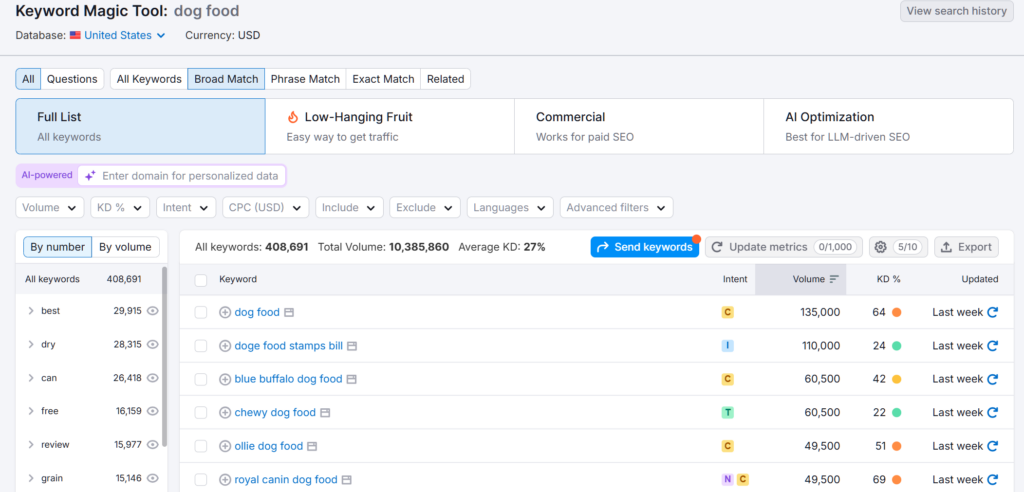
Task: Toggle eye icon for 'dry' group
Action: pos(153,344)
